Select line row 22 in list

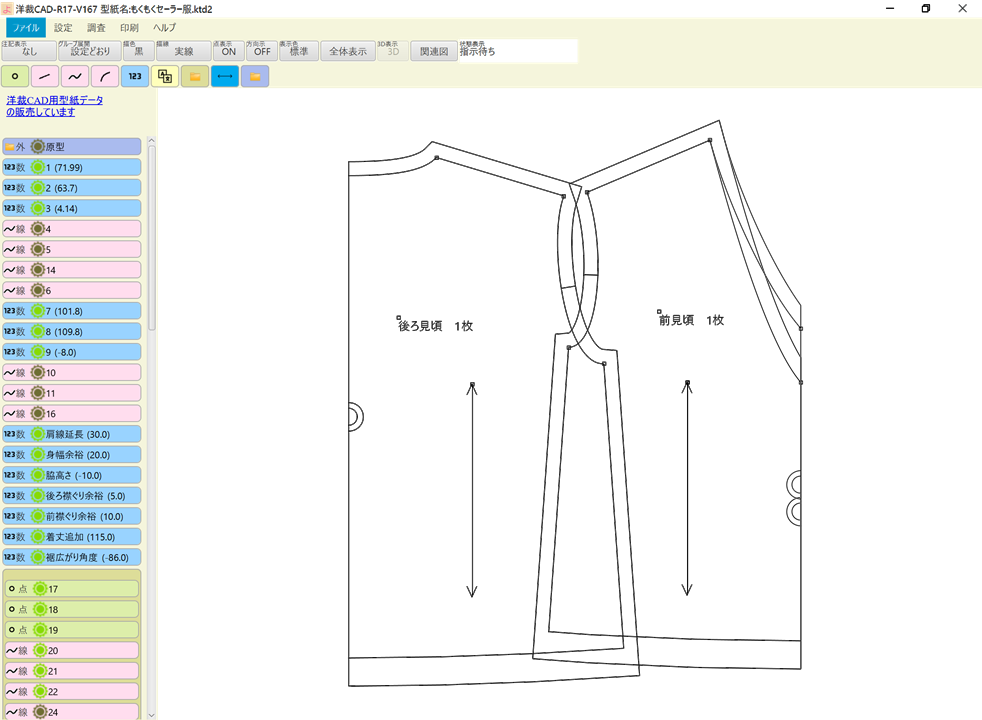71,691
